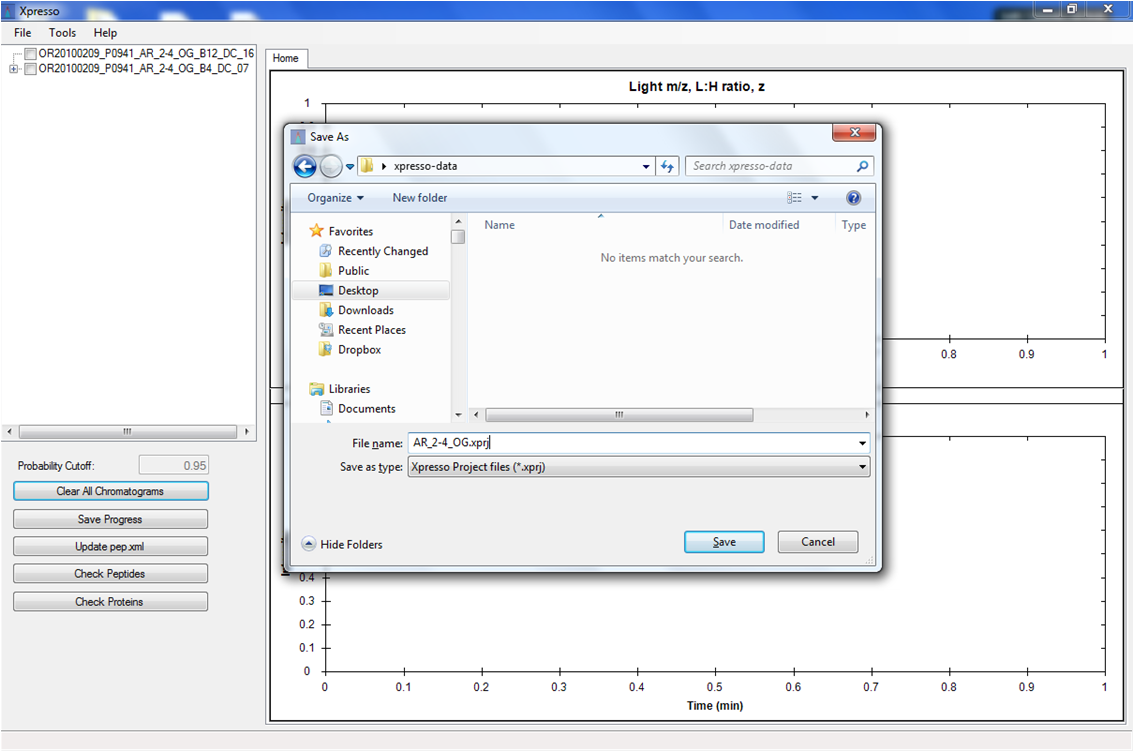Open the Organize dropdown menu
The image size is (1134, 752).
click(x=335, y=198)
